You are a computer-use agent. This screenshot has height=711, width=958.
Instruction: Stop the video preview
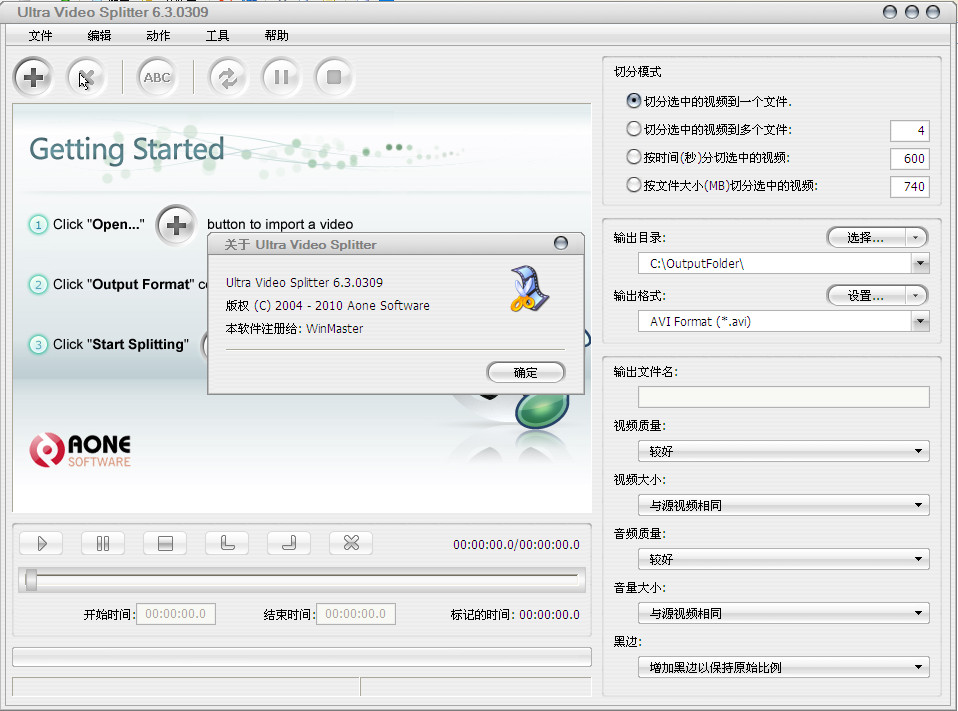point(166,543)
